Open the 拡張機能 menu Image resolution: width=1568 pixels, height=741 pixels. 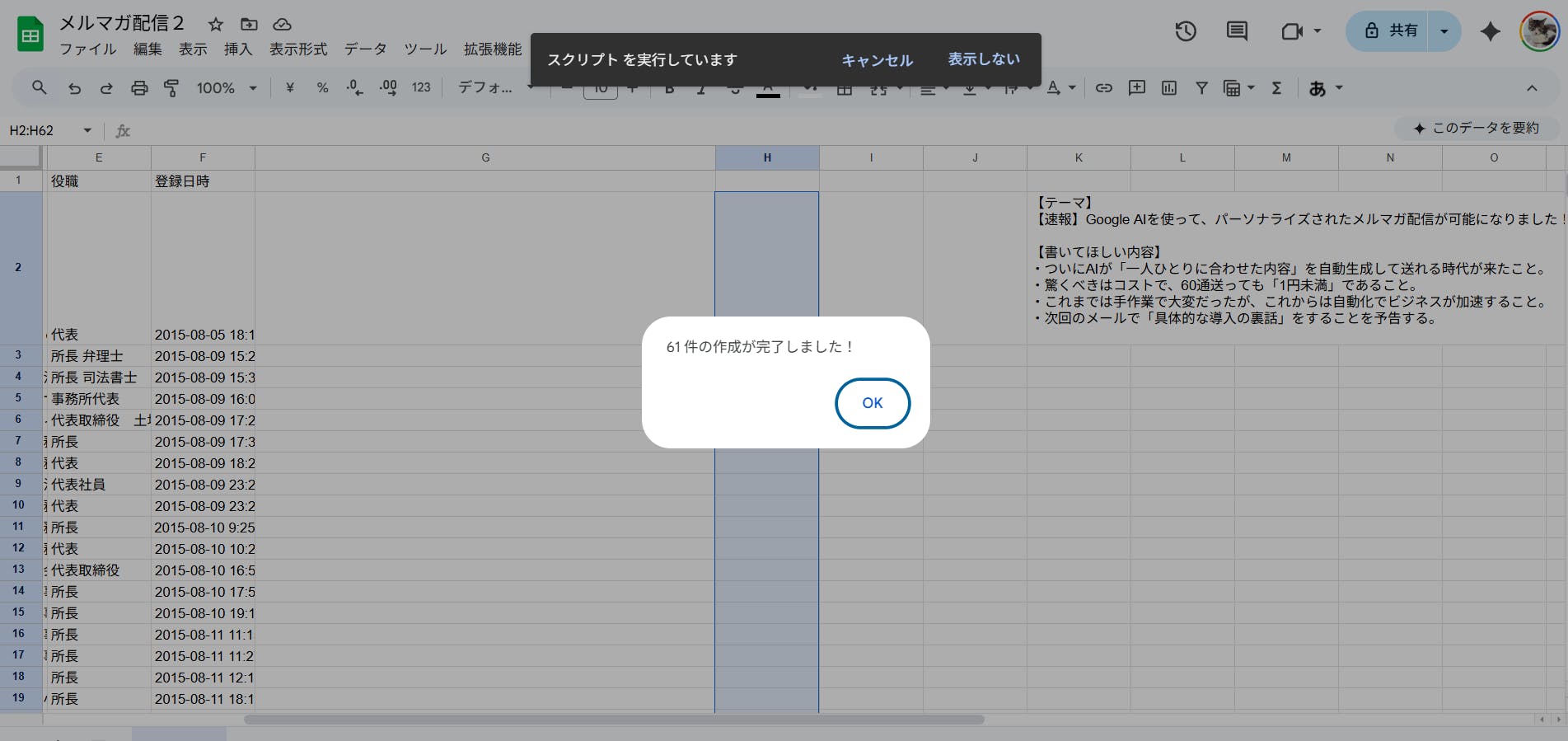(492, 49)
